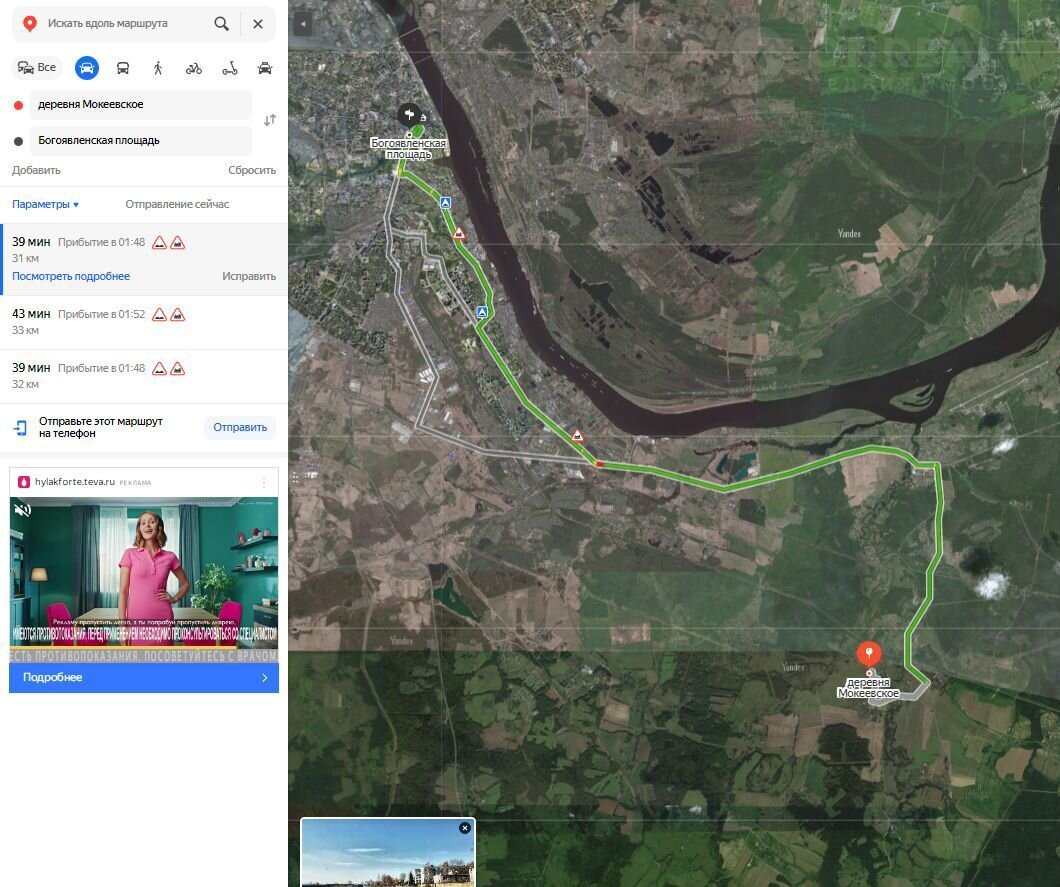Swap start and destination points
This screenshot has width=1060, height=887.
coord(269,121)
